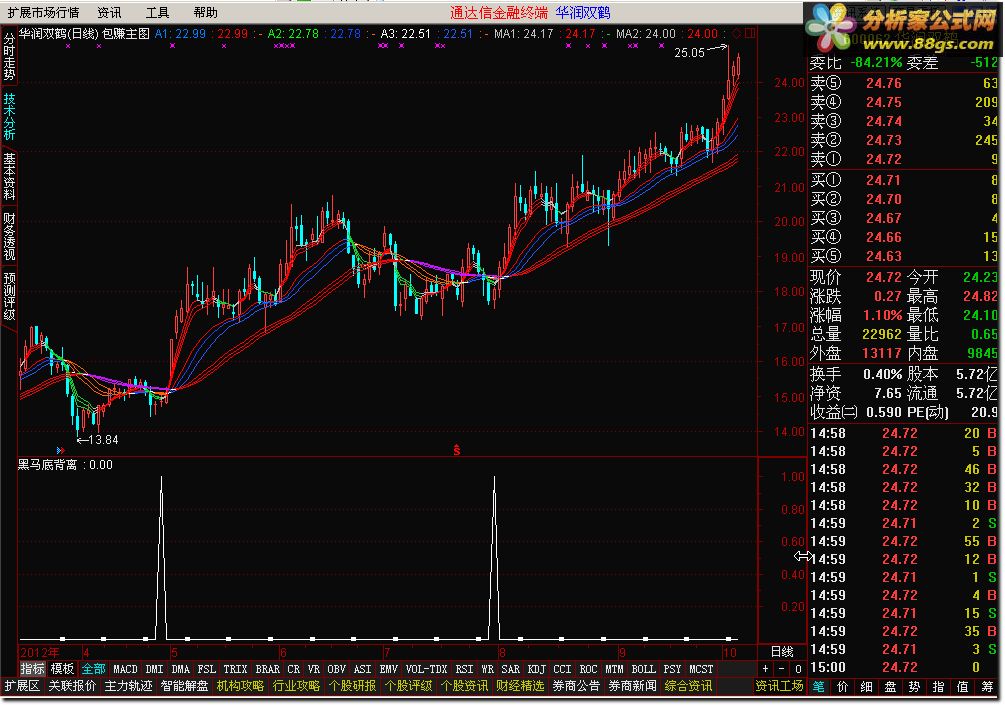The image size is (1005, 705).
Task: Switch indicator to EMV
Action: point(388,668)
